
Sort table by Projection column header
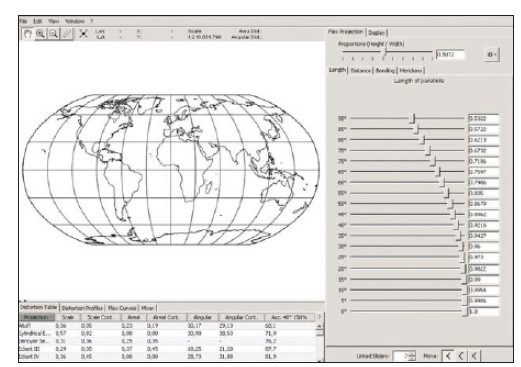(x=37, y=317)
